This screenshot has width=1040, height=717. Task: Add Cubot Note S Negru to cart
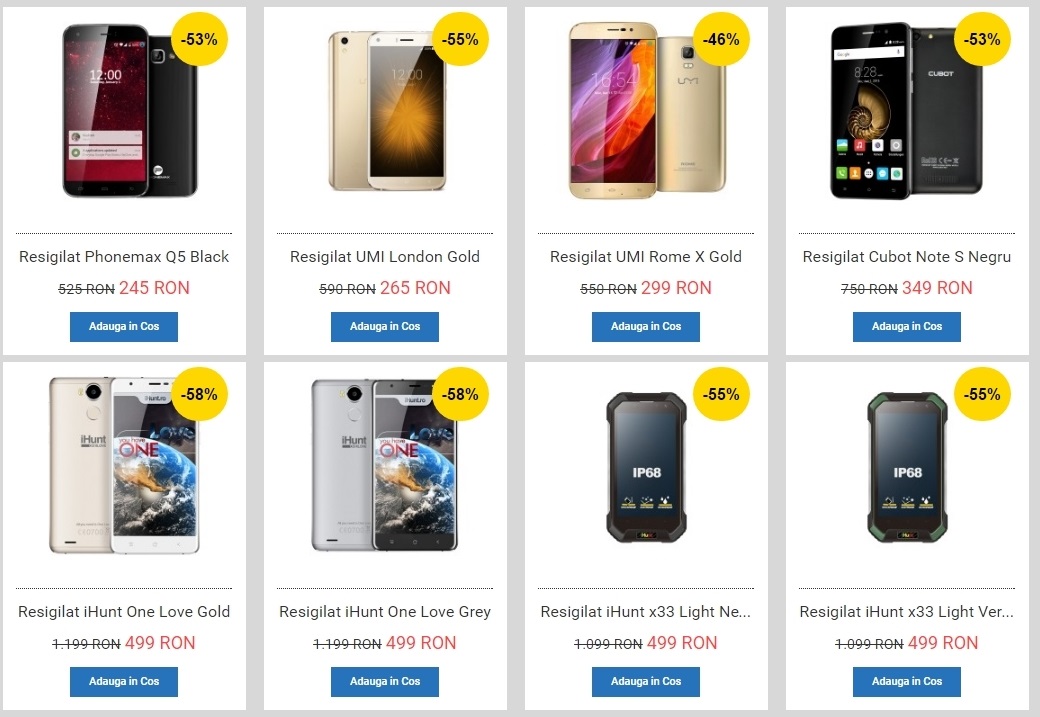[907, 327]
